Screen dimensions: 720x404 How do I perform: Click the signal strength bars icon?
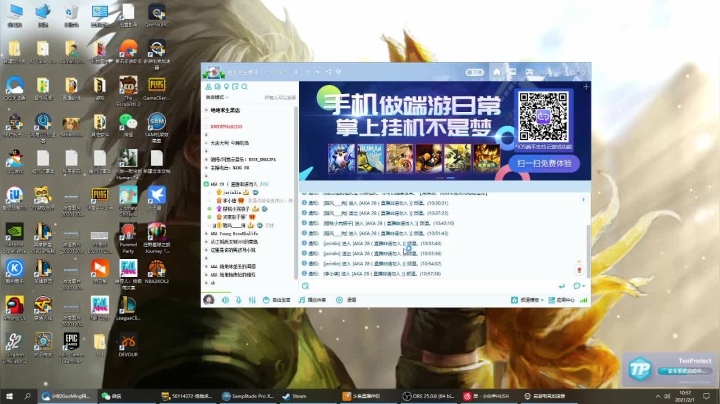pos(584,300)
